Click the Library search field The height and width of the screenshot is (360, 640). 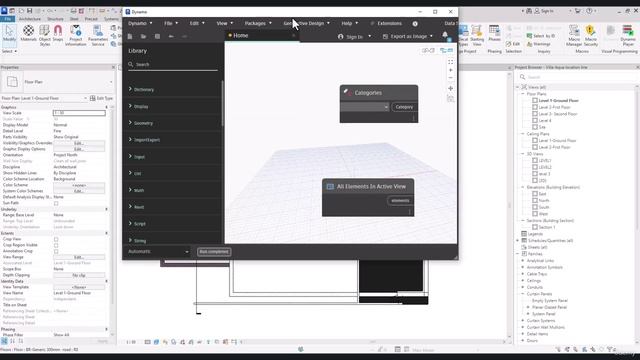[173, 64]
